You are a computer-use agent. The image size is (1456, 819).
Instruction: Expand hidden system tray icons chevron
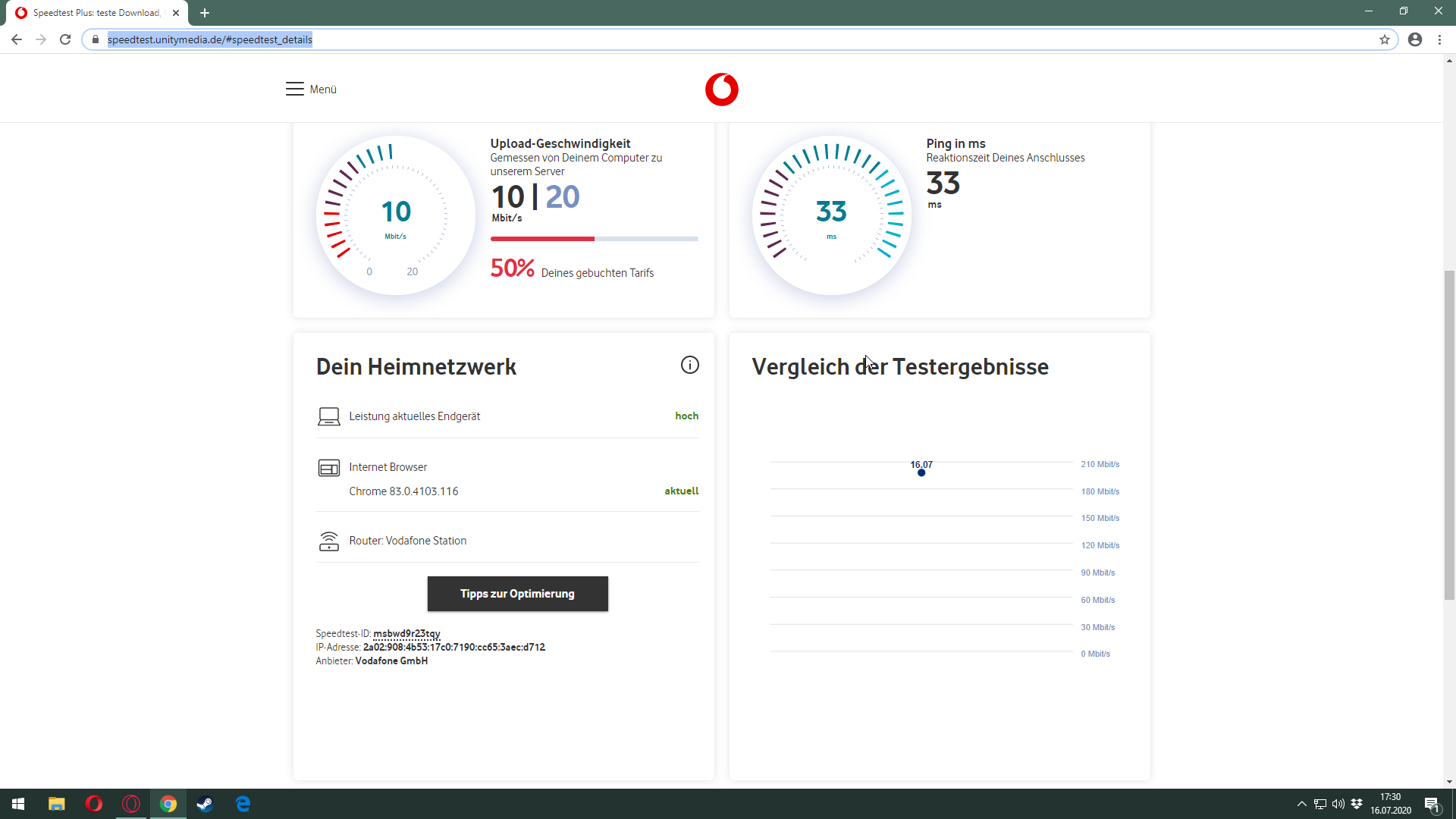(1301, 804)
